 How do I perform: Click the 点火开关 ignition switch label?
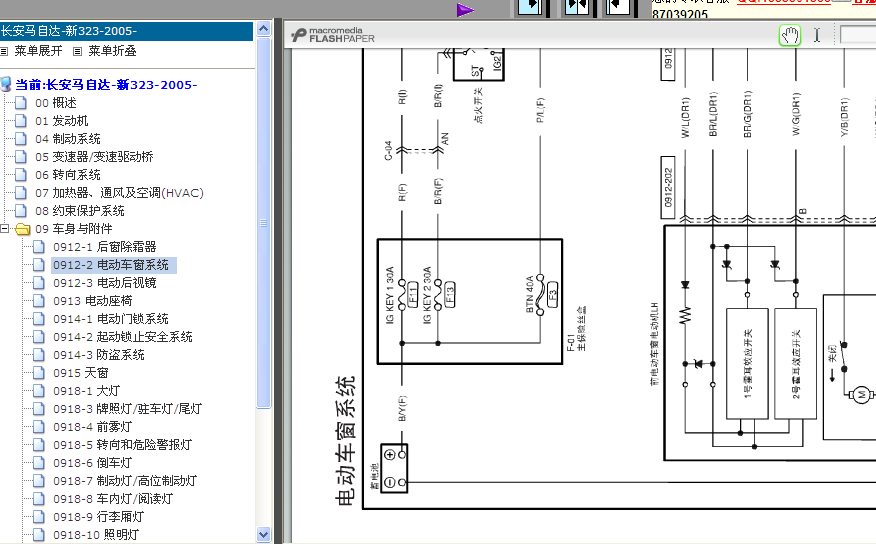click(x=478, y=105)
